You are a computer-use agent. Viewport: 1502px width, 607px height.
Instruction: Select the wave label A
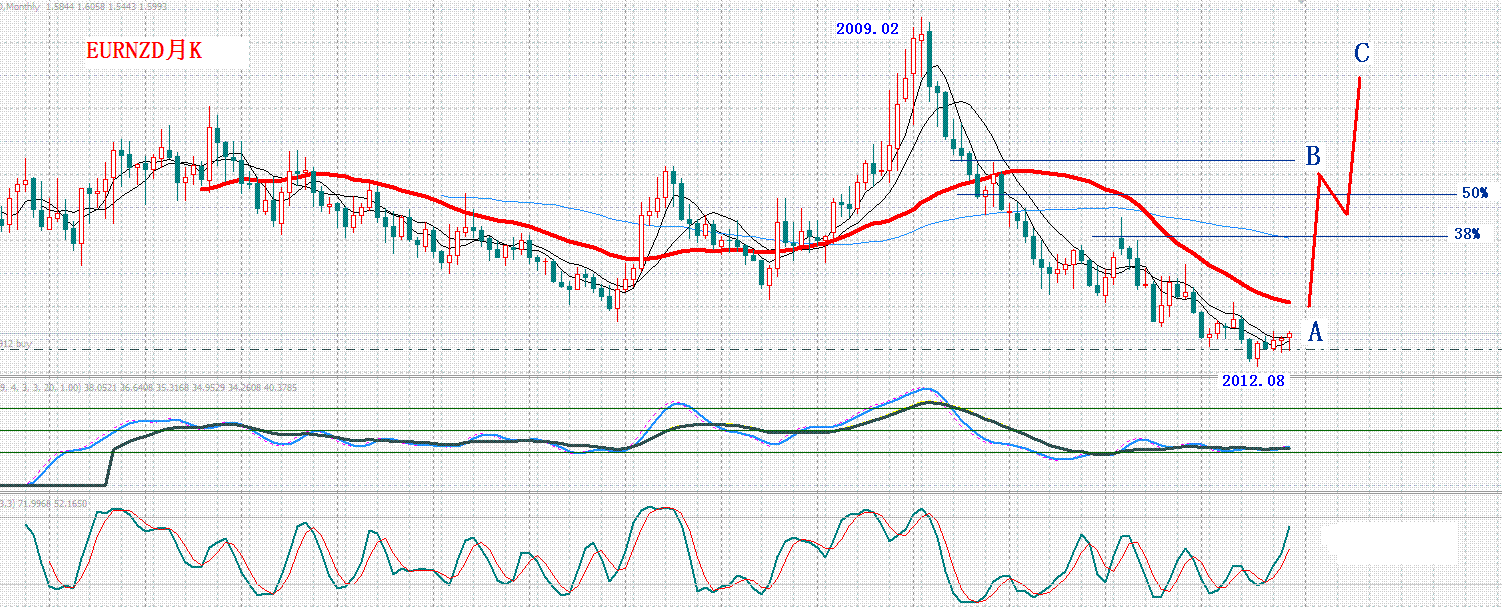[1316, 333]
